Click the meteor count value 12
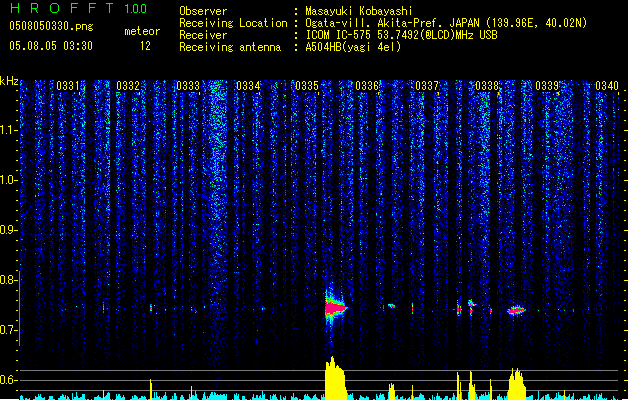The height and width of the screenshot is (400, 629). [145, 46]
